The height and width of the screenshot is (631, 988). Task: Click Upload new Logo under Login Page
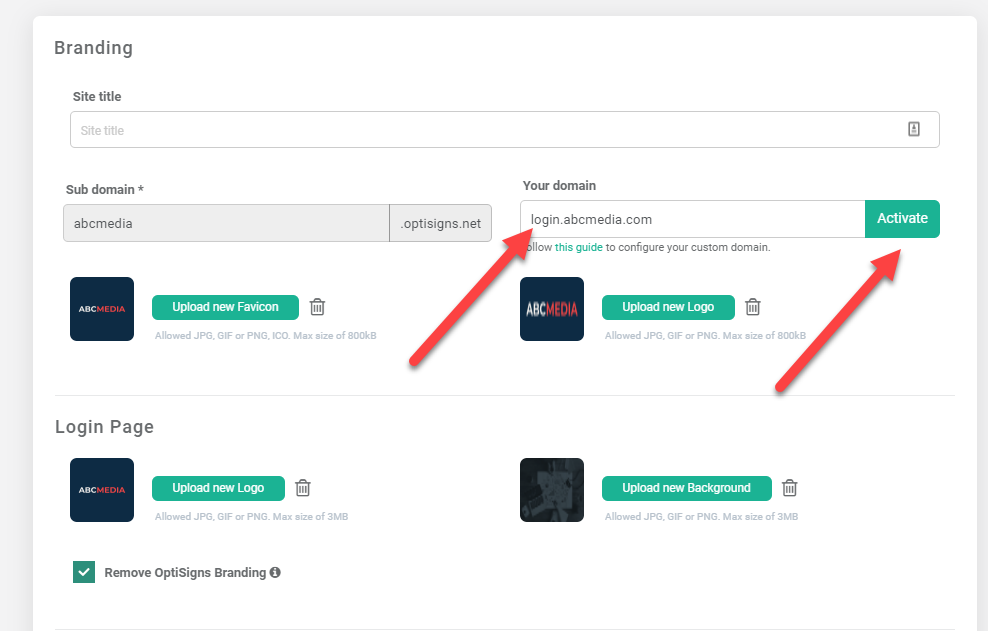[218, 488]
